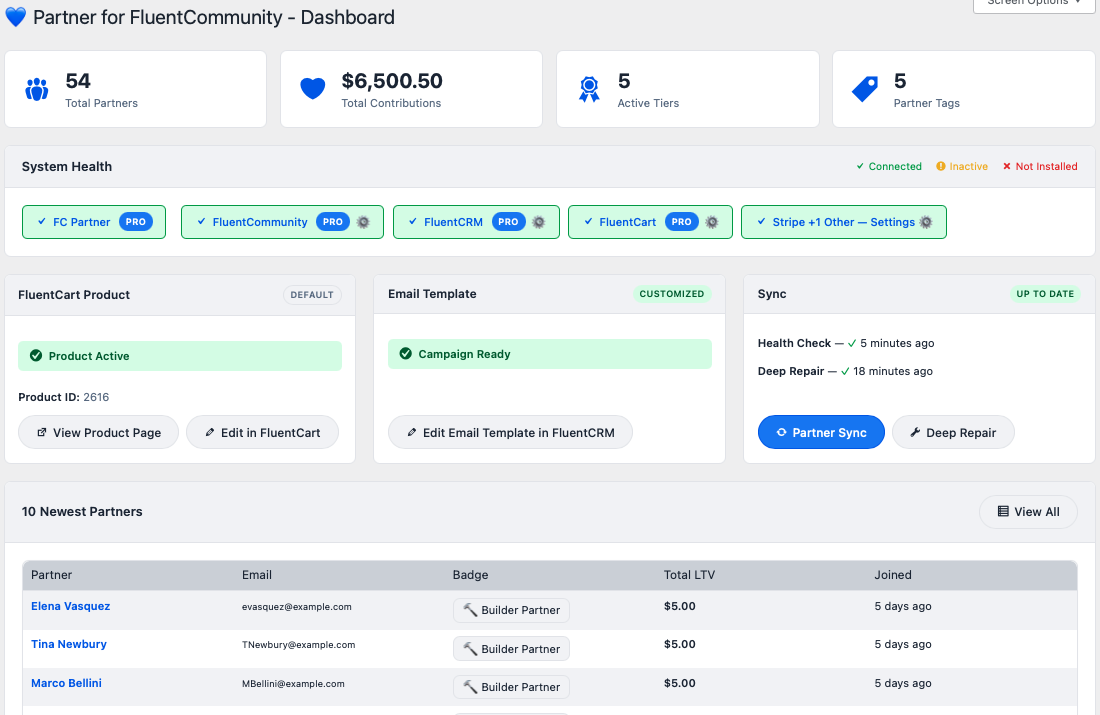The width and height of the screenshot is (1100, 715).
Task: Click the Connected checkmark legend icon
Action: coord(860,166)
